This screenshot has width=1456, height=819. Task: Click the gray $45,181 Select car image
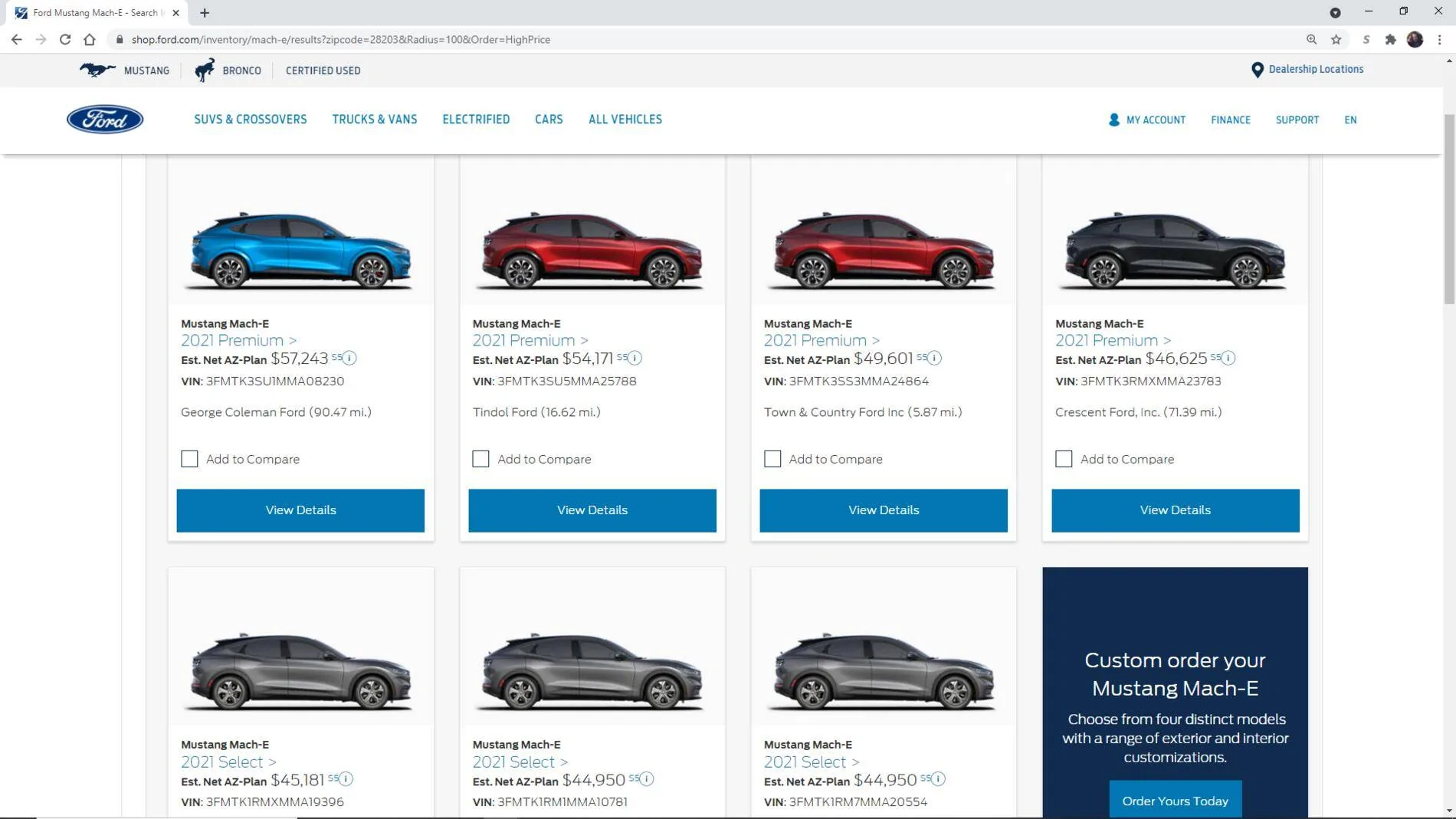[x=300, y=671]
